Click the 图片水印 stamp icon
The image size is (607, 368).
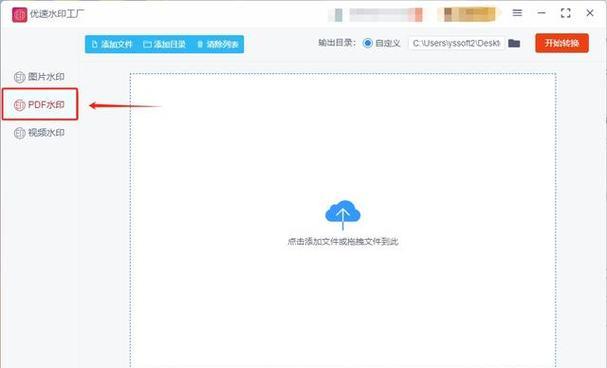pyautogui.click(x=19, y=77)
